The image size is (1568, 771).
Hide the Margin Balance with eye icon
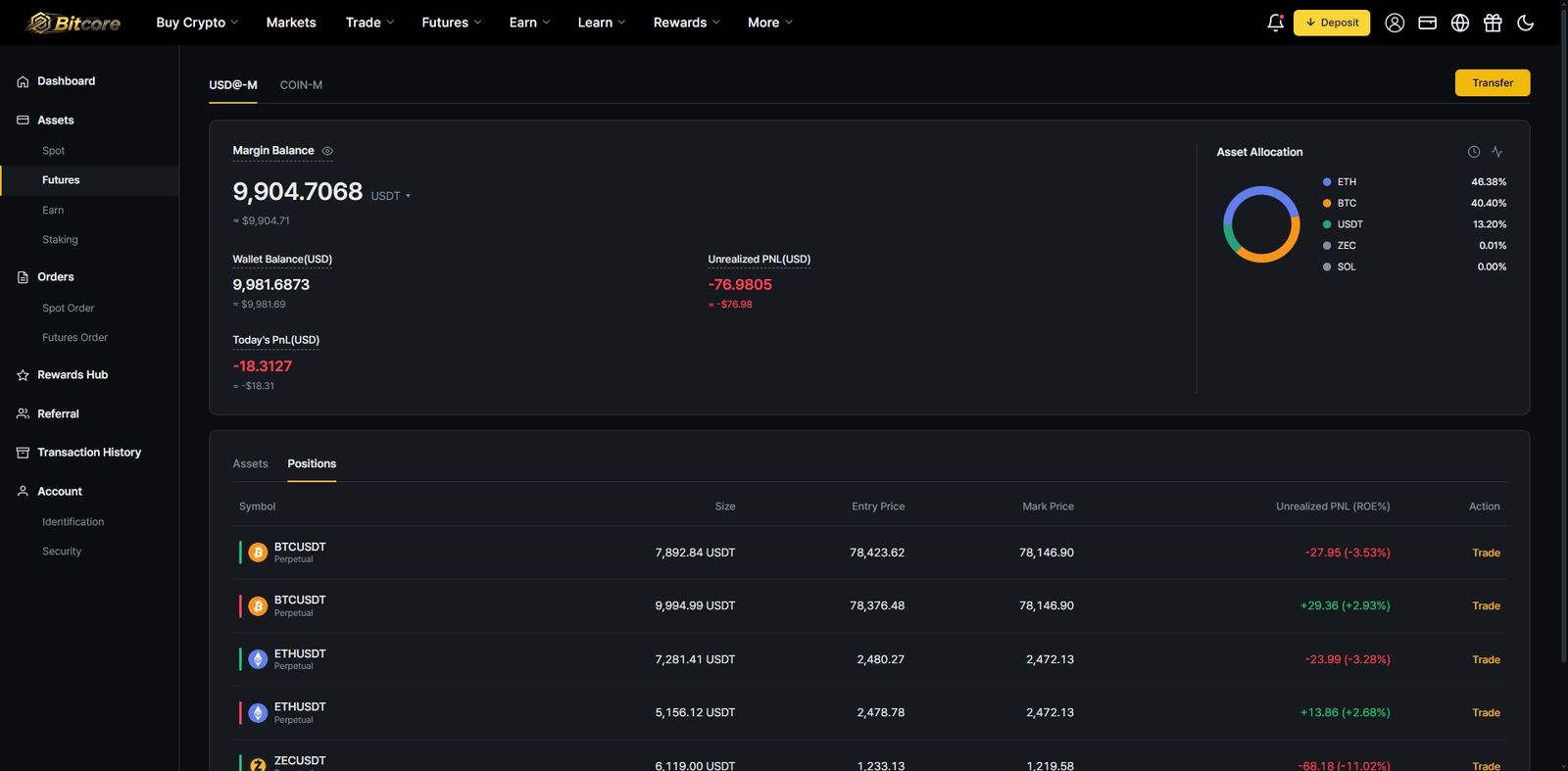pos(327,151)
